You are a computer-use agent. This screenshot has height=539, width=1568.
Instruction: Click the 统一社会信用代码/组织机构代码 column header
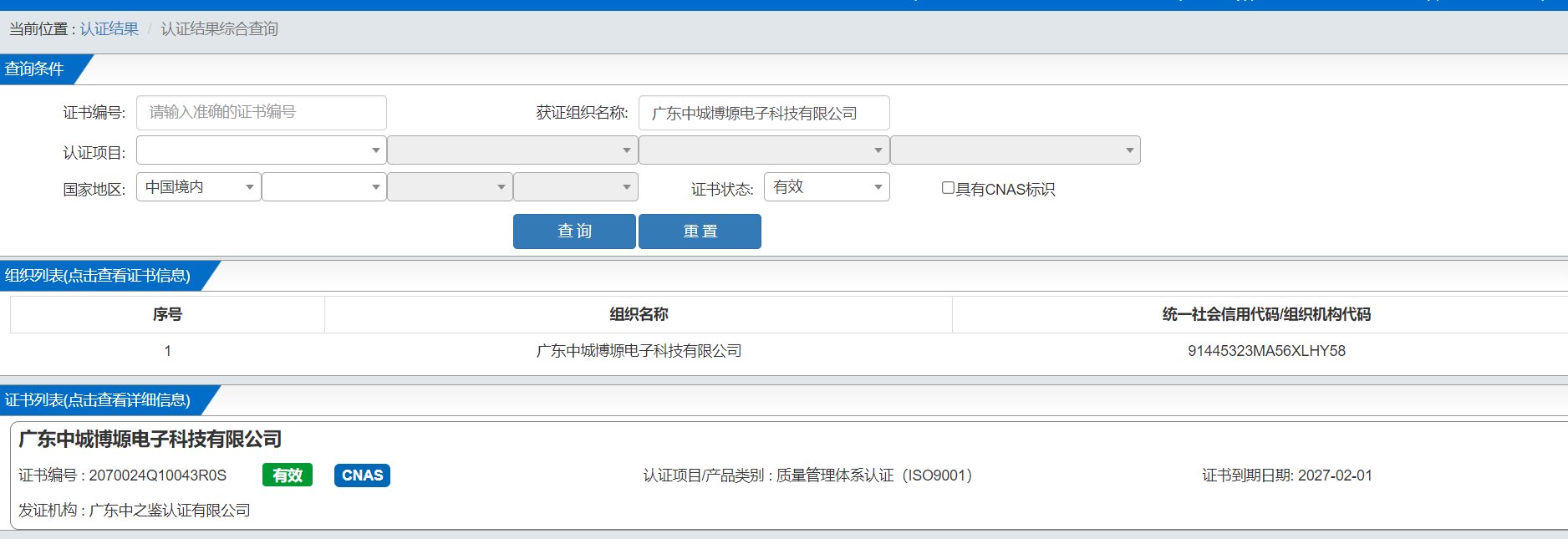(x=1266, y=314)
